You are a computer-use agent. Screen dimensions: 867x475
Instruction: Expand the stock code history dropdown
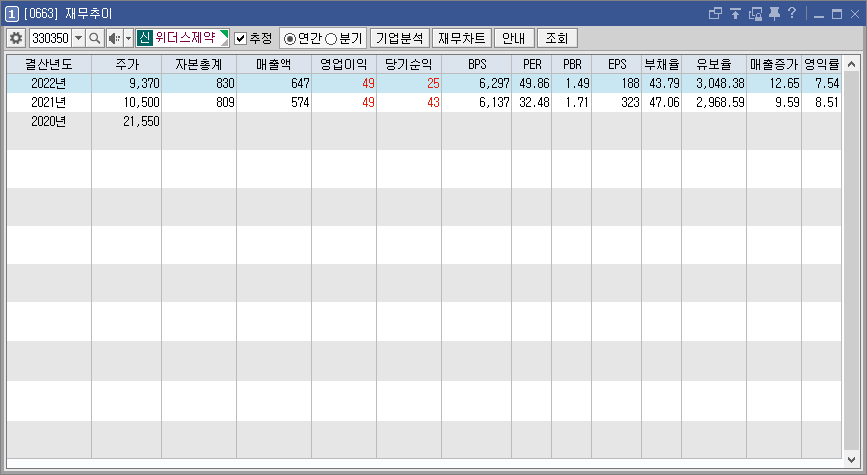[79, 38]
